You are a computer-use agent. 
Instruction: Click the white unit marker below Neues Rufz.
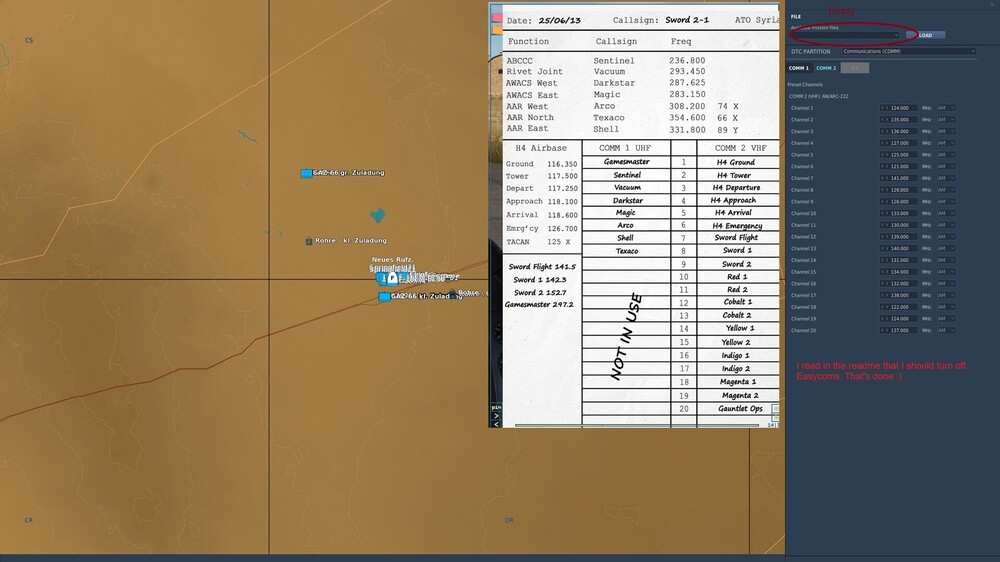pyautogui.click(x=393, y=278)
